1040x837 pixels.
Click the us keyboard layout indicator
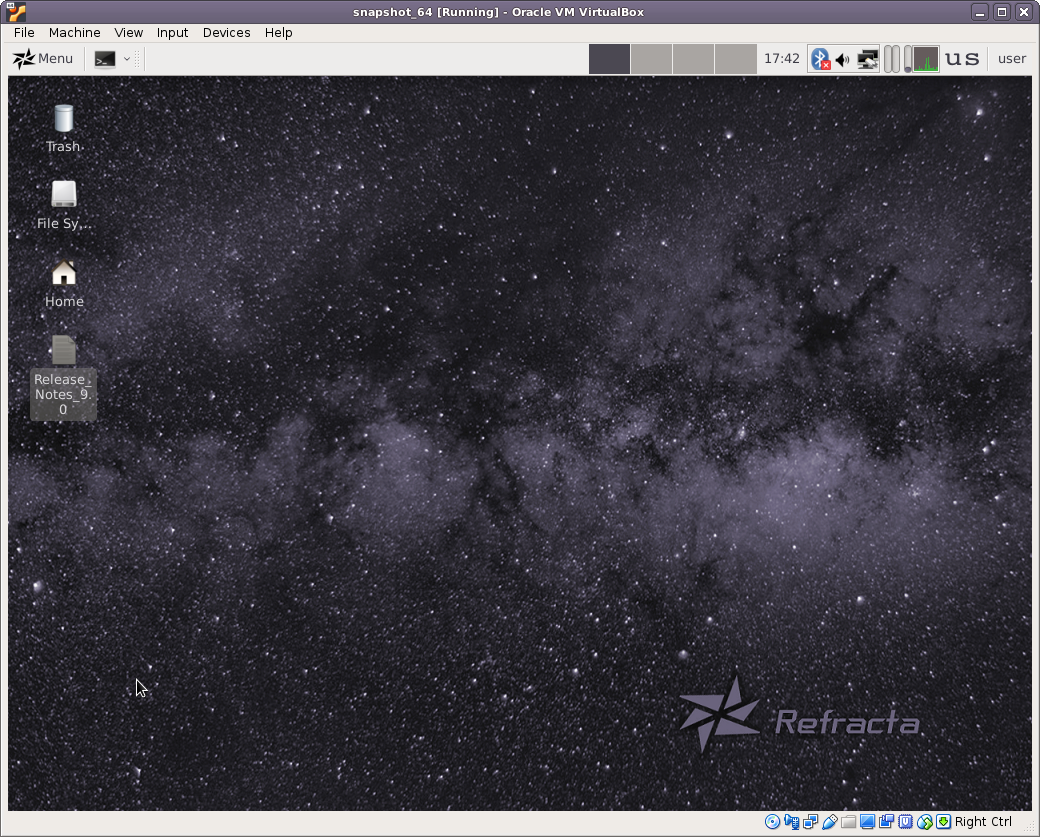point(962,59)
